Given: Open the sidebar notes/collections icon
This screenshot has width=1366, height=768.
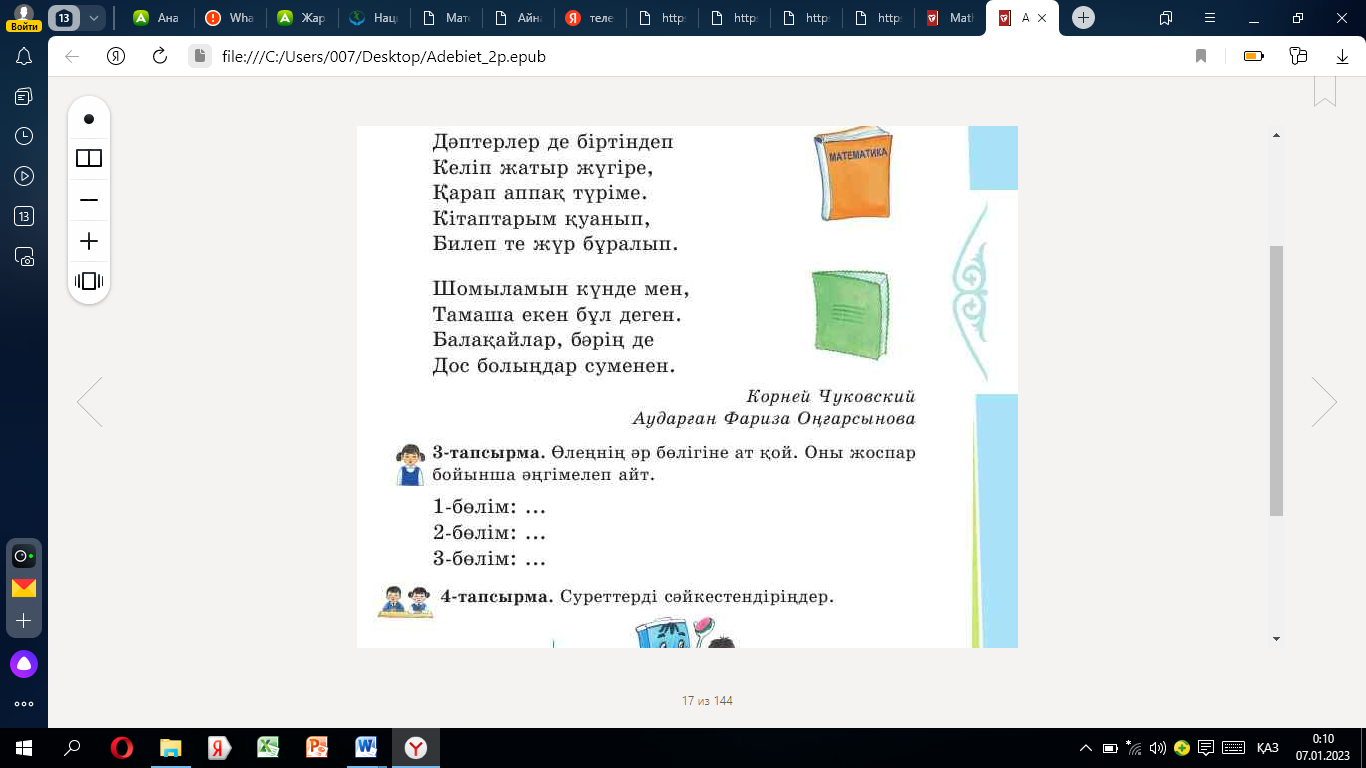Looking at the screenshot, I should [24, 97].
